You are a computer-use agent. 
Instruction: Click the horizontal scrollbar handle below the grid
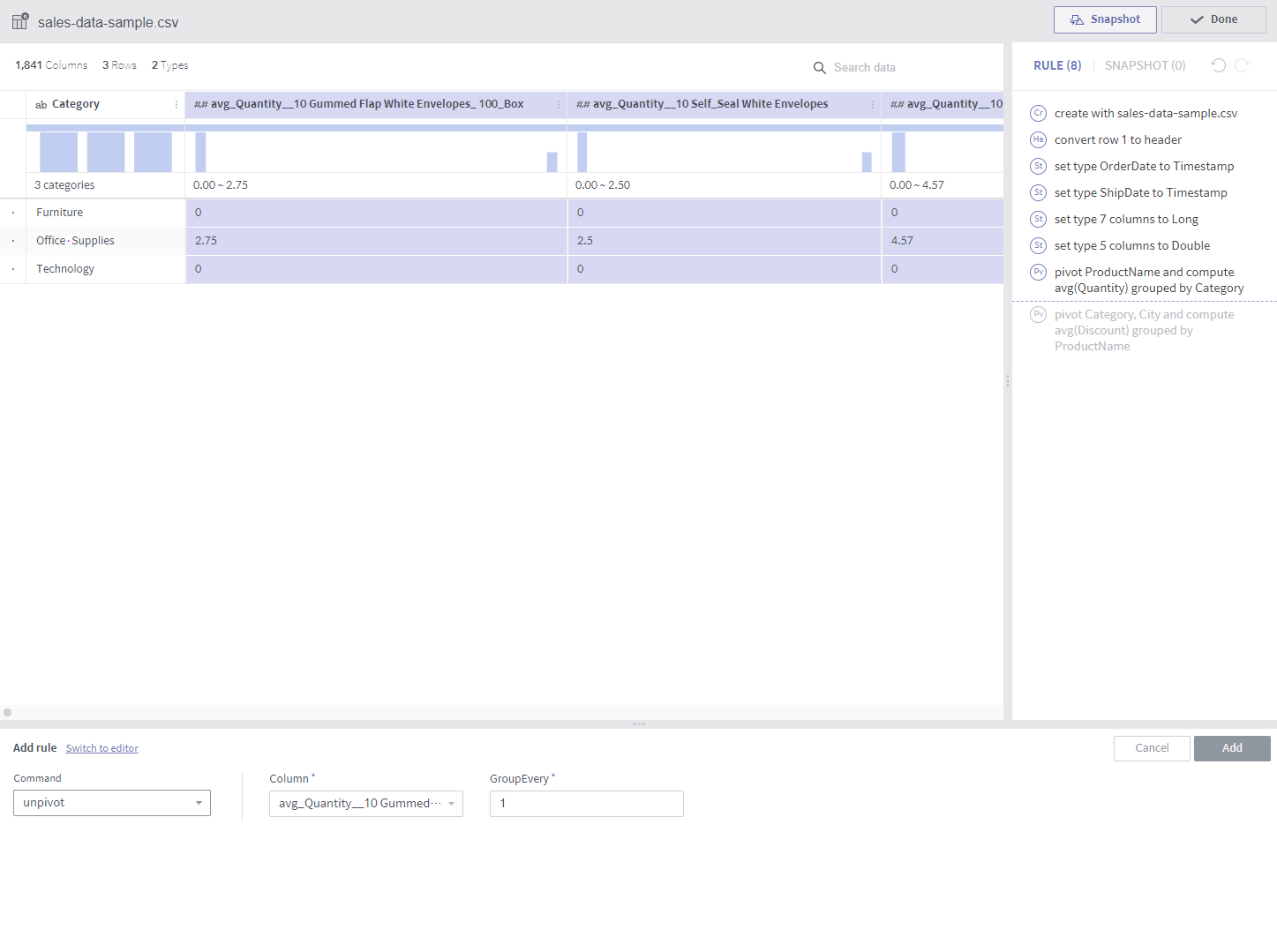point(8,712)
